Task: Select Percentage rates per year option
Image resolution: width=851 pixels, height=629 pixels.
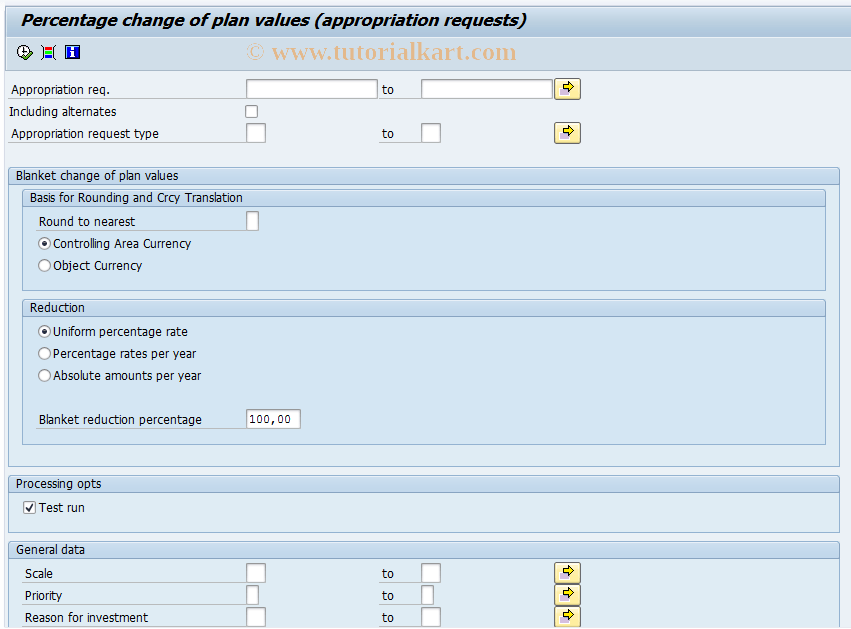Action: 43,353
